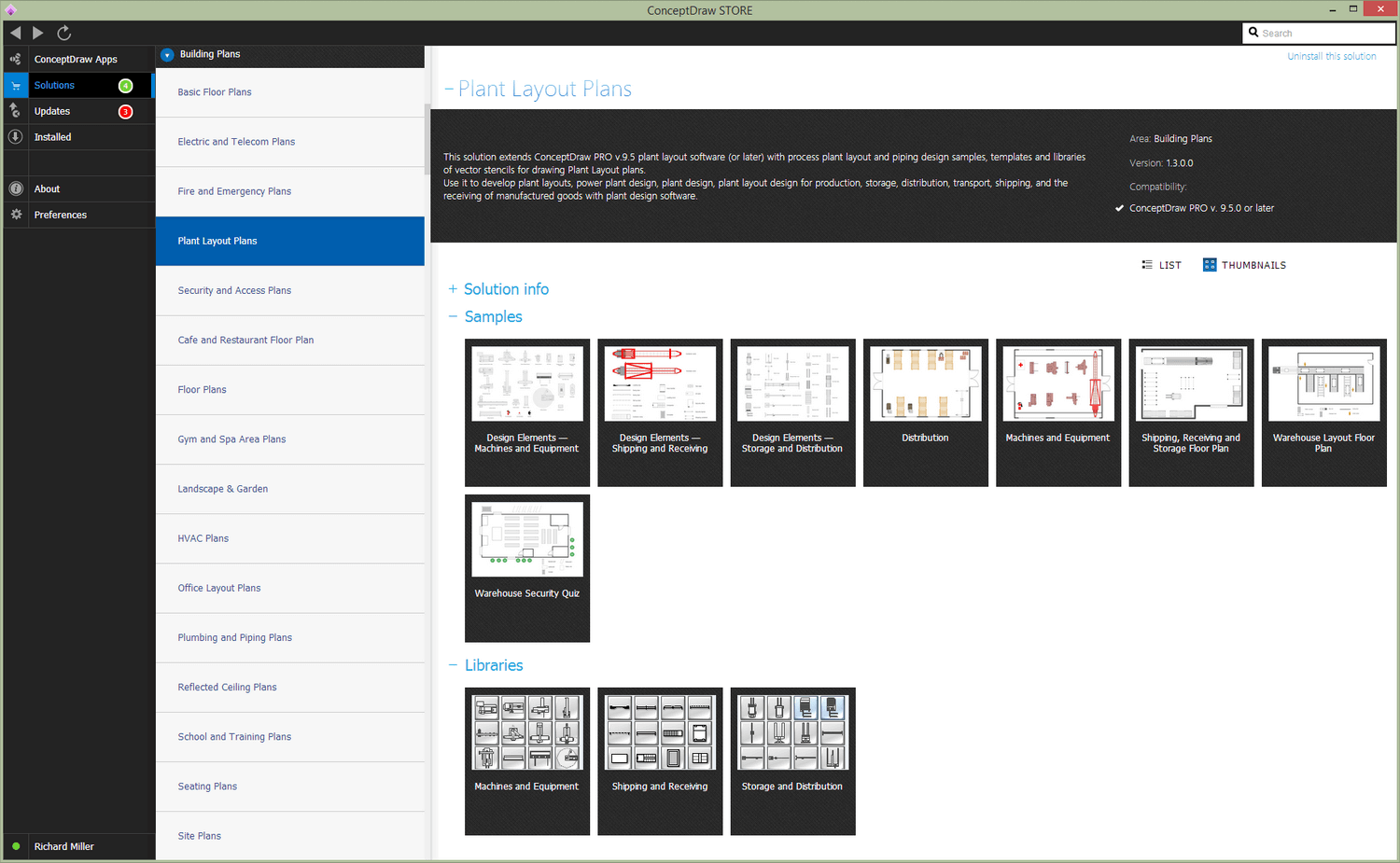The width and height of the screenshot is (1400, 863).
Task: Click the Preferences gear icon
Action: tap(16, 215)
